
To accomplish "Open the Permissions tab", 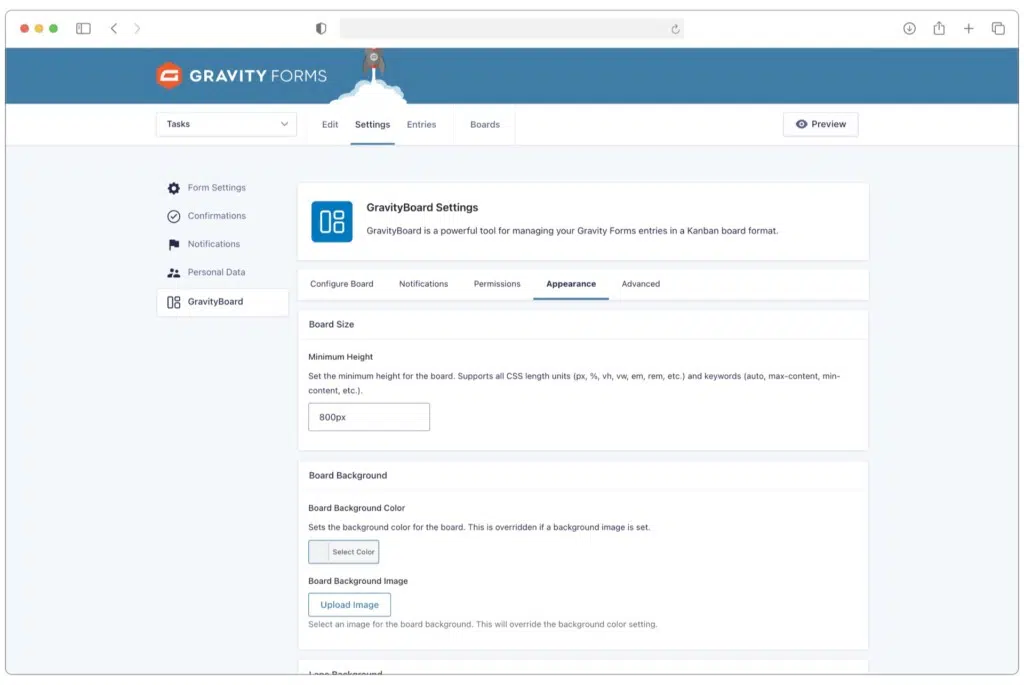I will 497,284.
